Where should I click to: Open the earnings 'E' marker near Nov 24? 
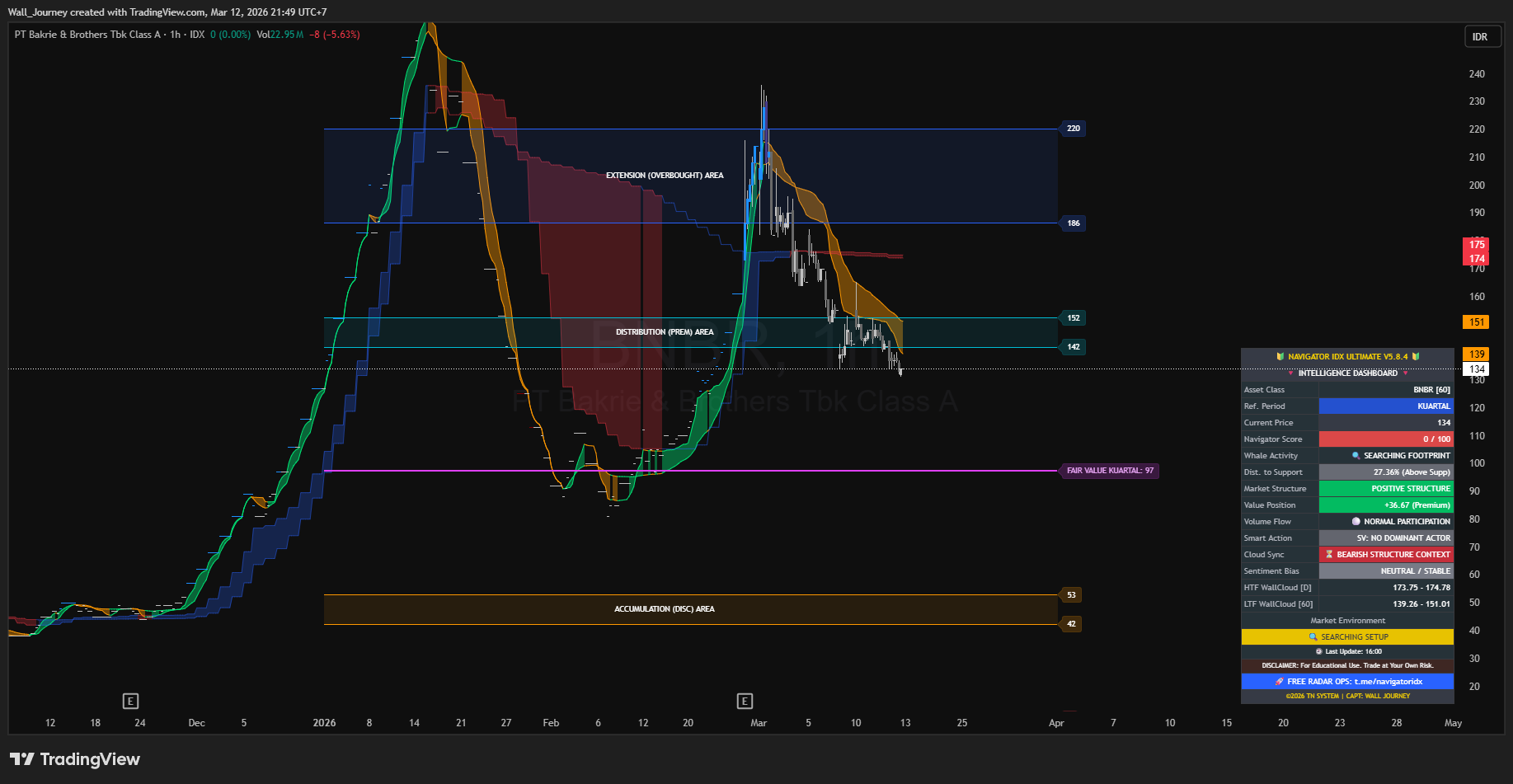[x=130, y=702]
